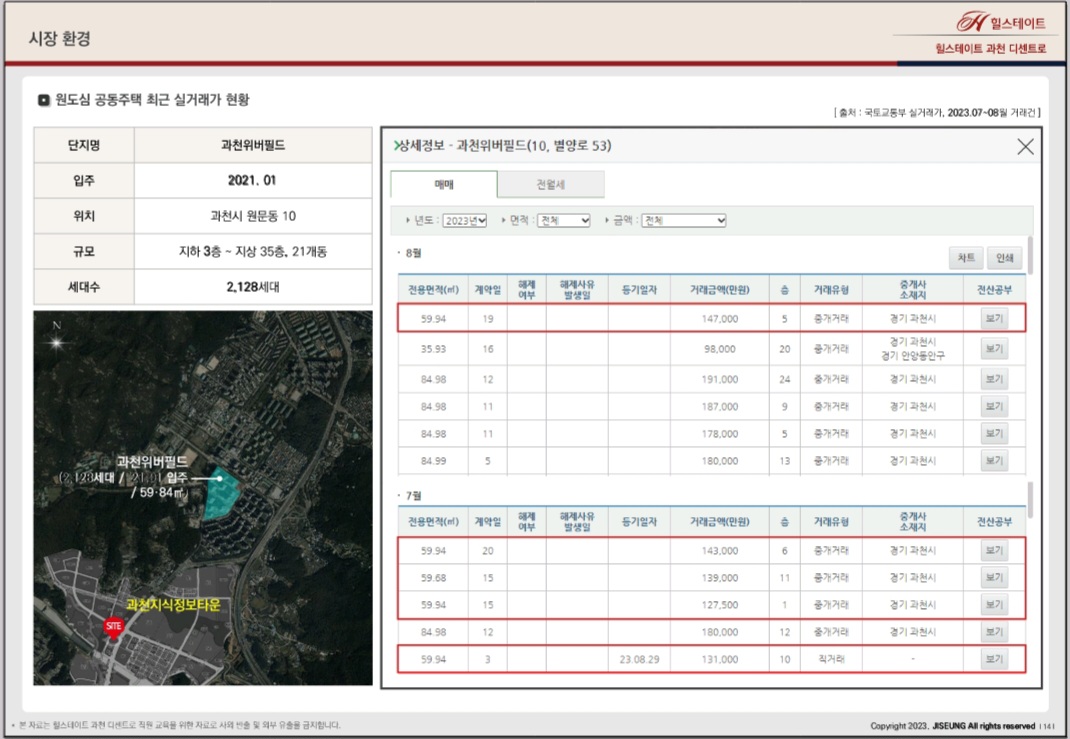Click 보기 for the 143,000 July row

pyautogui.click(x=994, y=550)
